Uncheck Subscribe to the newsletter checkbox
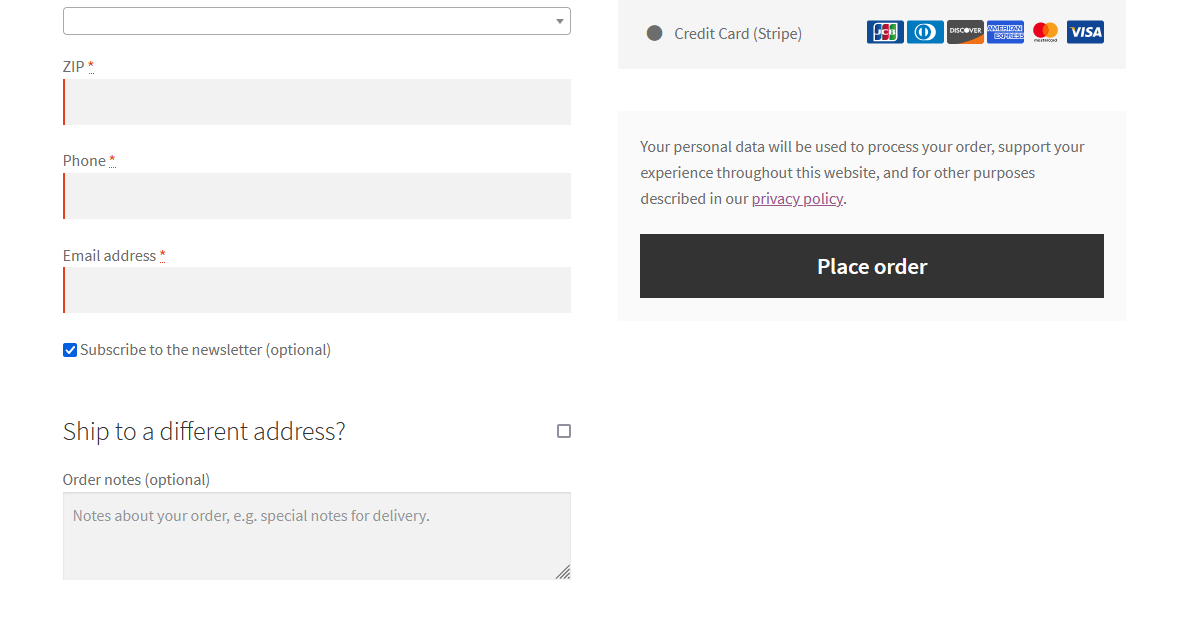The width and height of the screenshot is (1183, 617). (70, 350)
